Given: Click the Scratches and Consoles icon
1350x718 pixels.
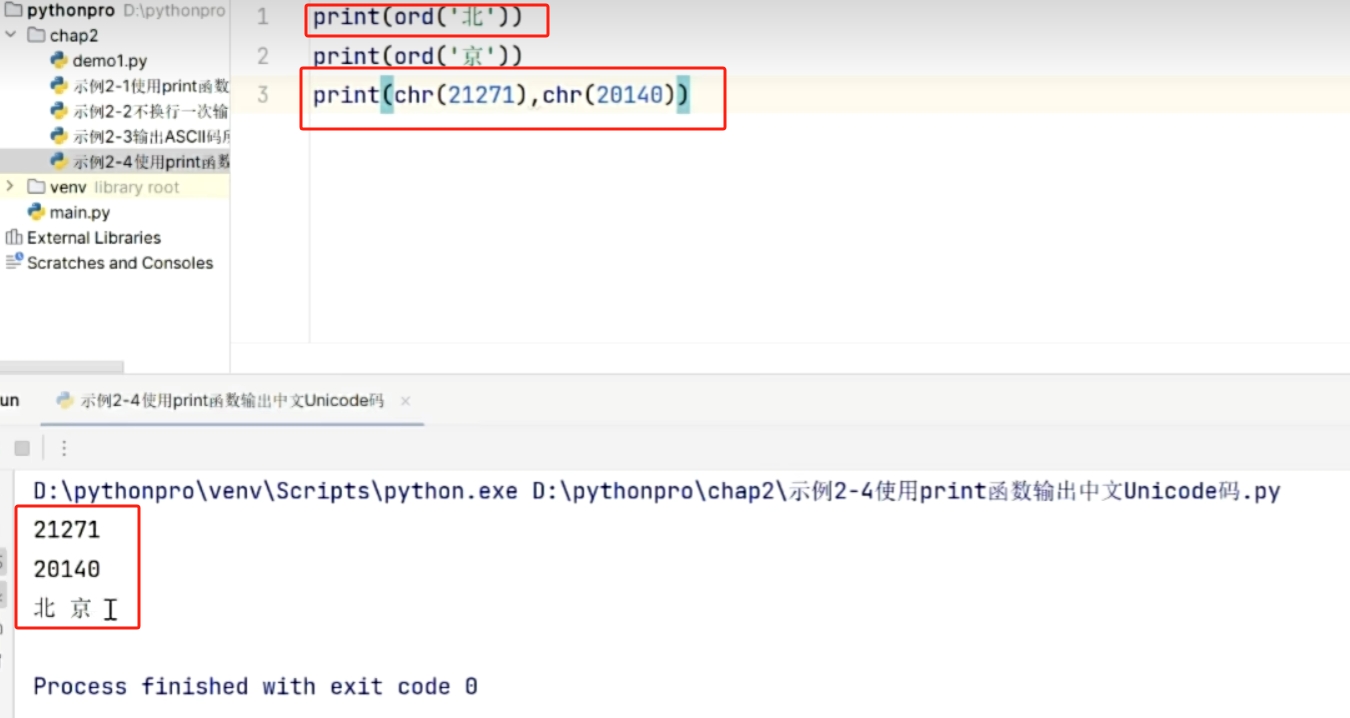Looking at the screenshot, I should click(14, 262).
